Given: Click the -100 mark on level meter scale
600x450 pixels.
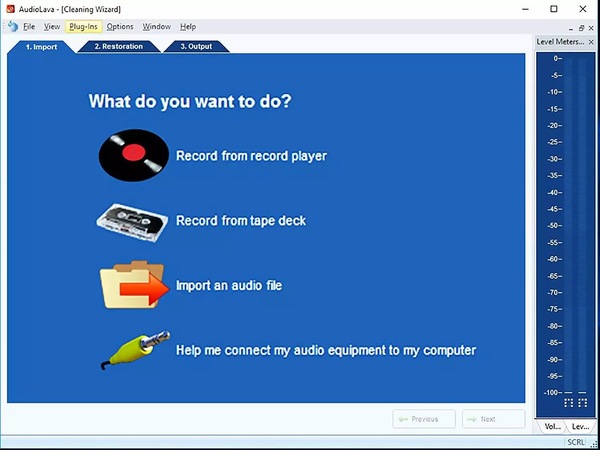Looking at the screenshot, I should (x=553, y=392).
